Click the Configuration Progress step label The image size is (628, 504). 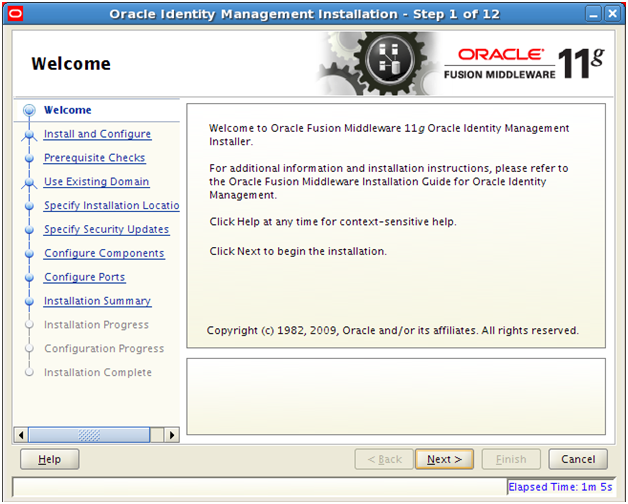coord(104,349)
